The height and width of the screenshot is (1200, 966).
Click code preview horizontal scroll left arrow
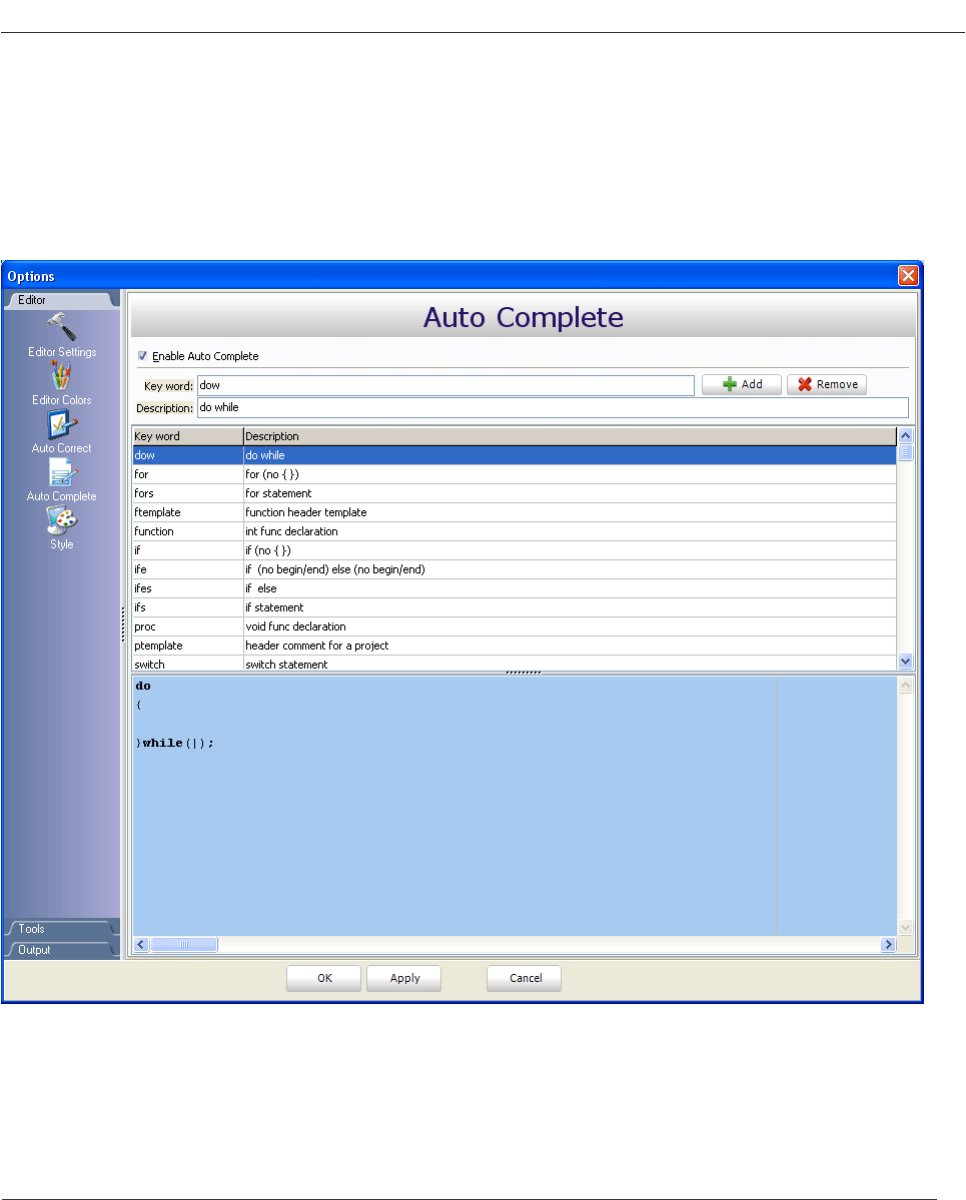click(x=141, y=944)
